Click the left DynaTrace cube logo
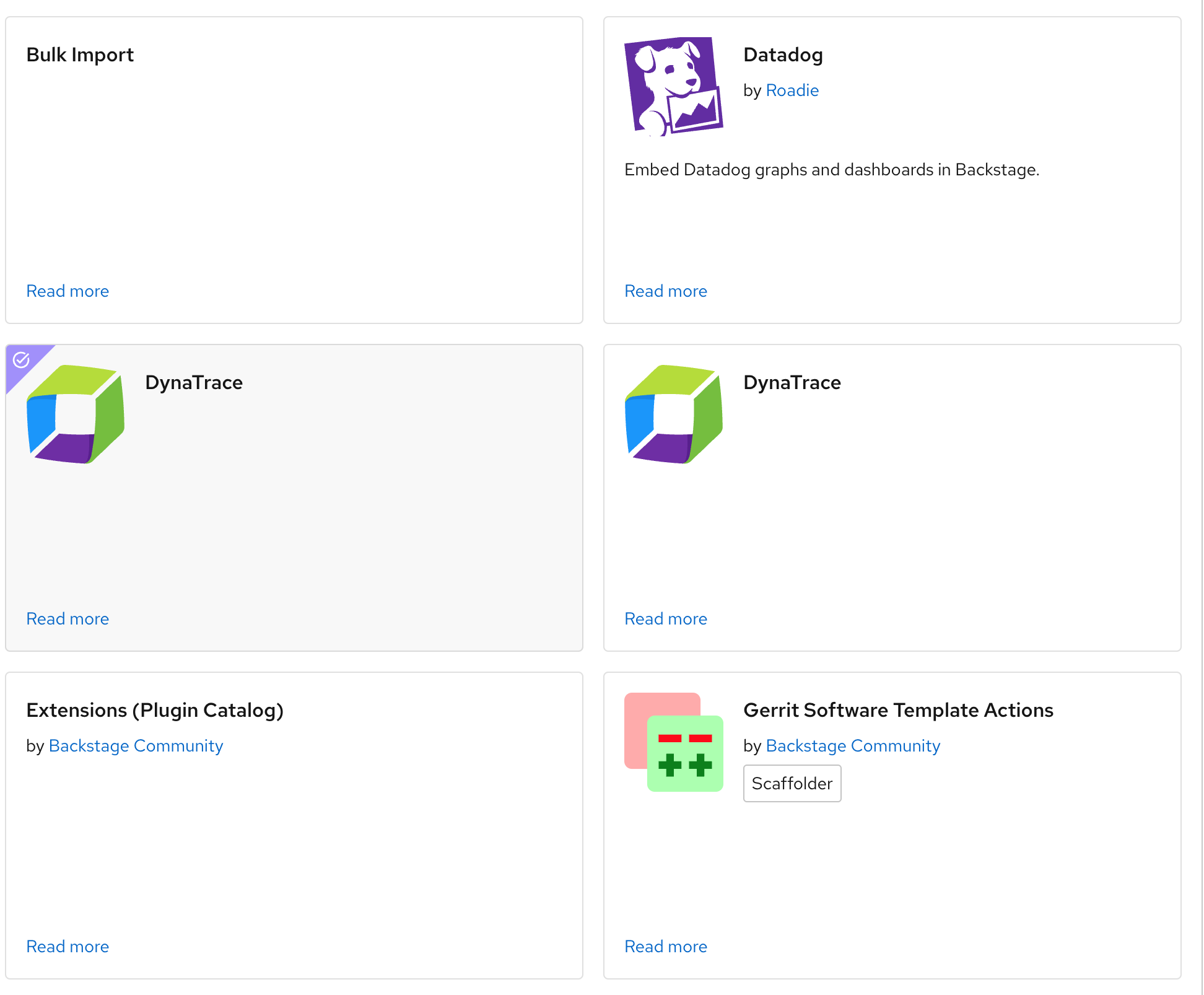 [x=76, y=414]
